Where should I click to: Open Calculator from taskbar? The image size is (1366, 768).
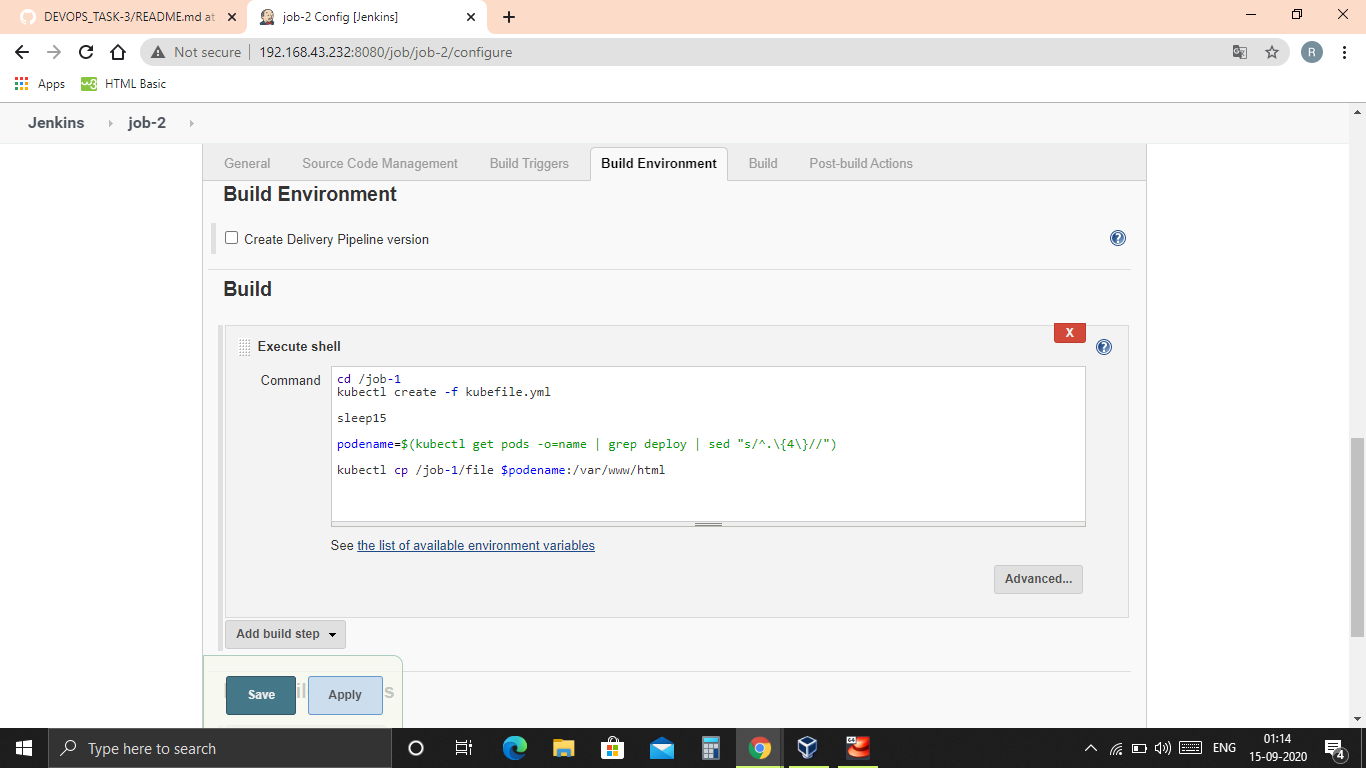coord(711,748)
